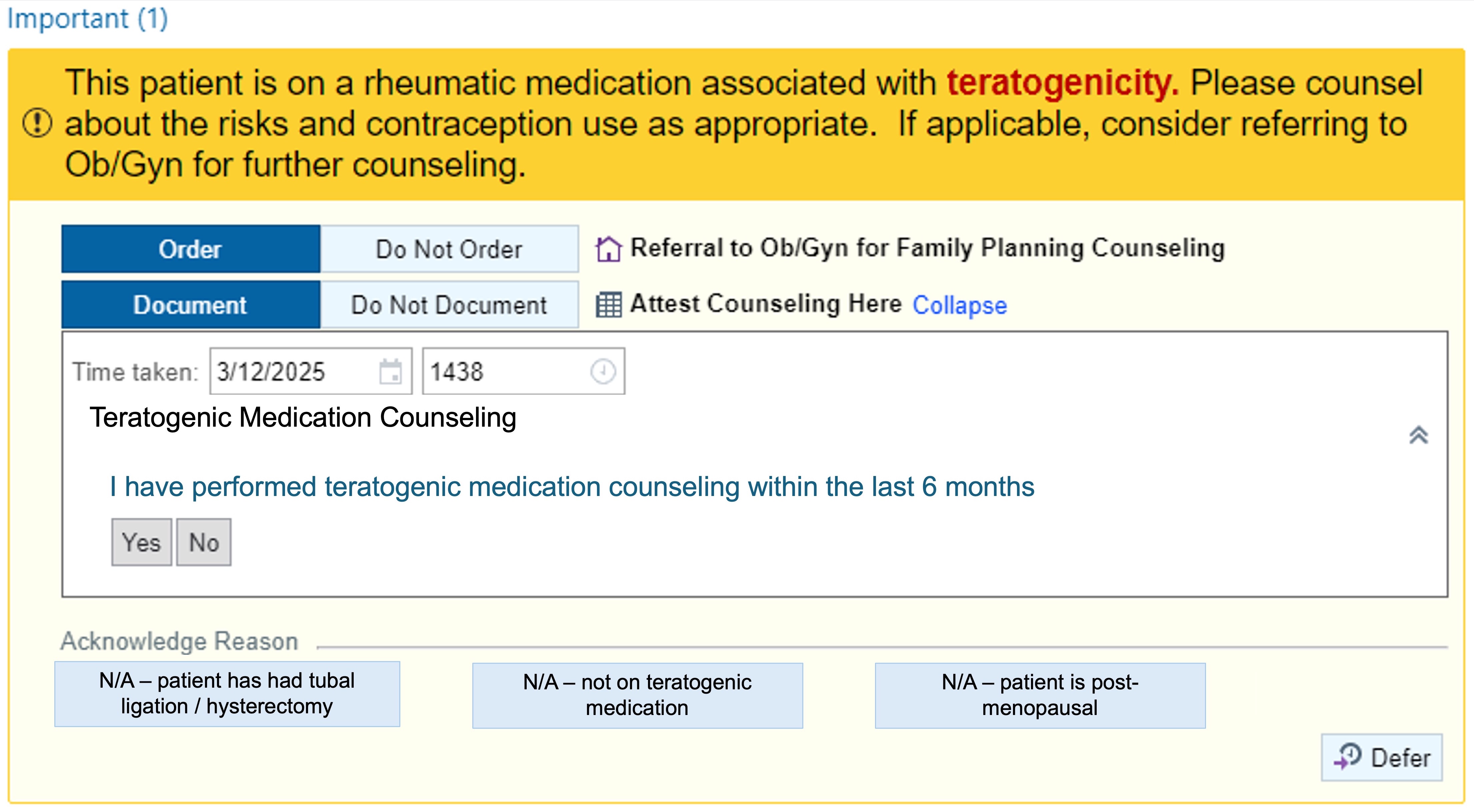Image resolution: width=1474 pixels, height=812 pixels.
Task: Click the Collapse link
Action: [x=960, y=305]
